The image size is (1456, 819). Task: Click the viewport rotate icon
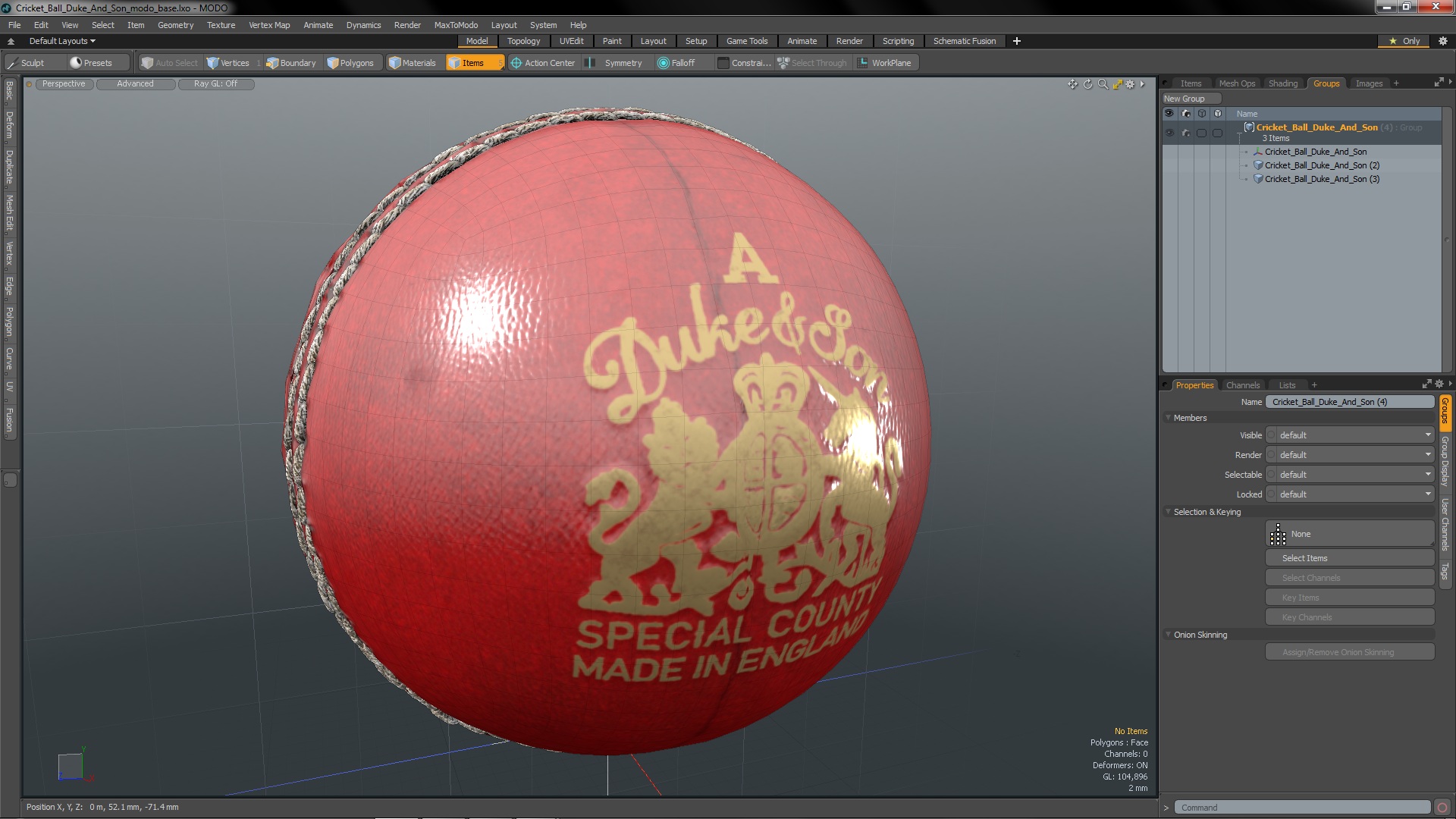click(1087, 84)
